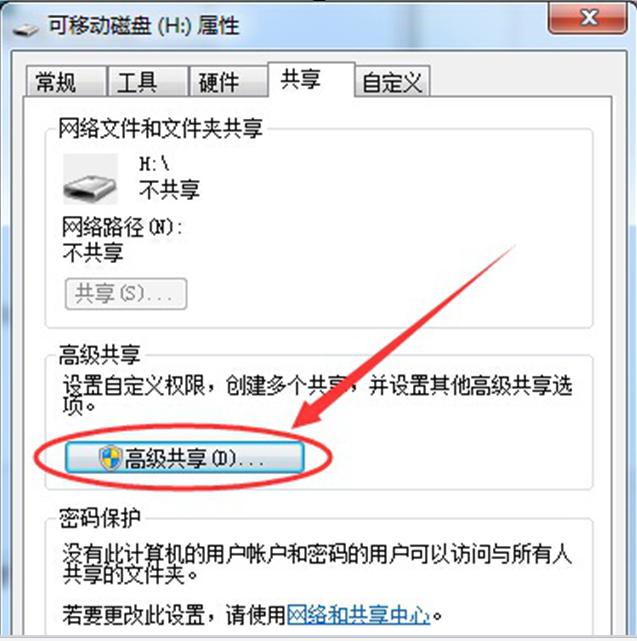Click the large H: drive icon
This screenshot has width=637, height=641.
90,179
